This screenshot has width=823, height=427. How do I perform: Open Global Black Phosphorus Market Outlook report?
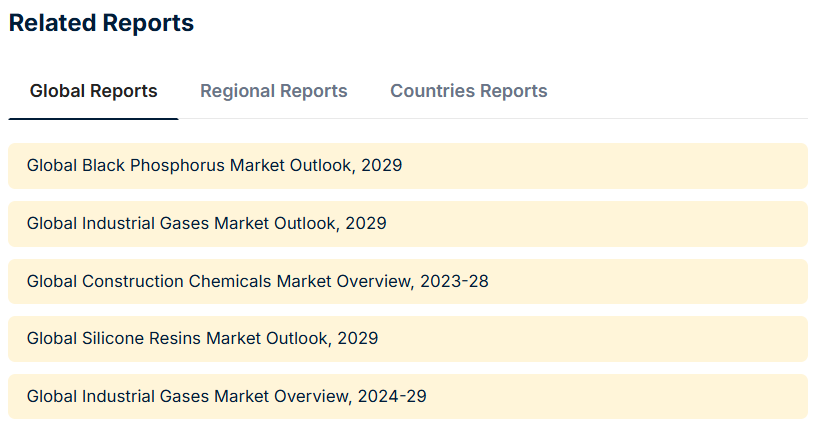pos(214,165)
